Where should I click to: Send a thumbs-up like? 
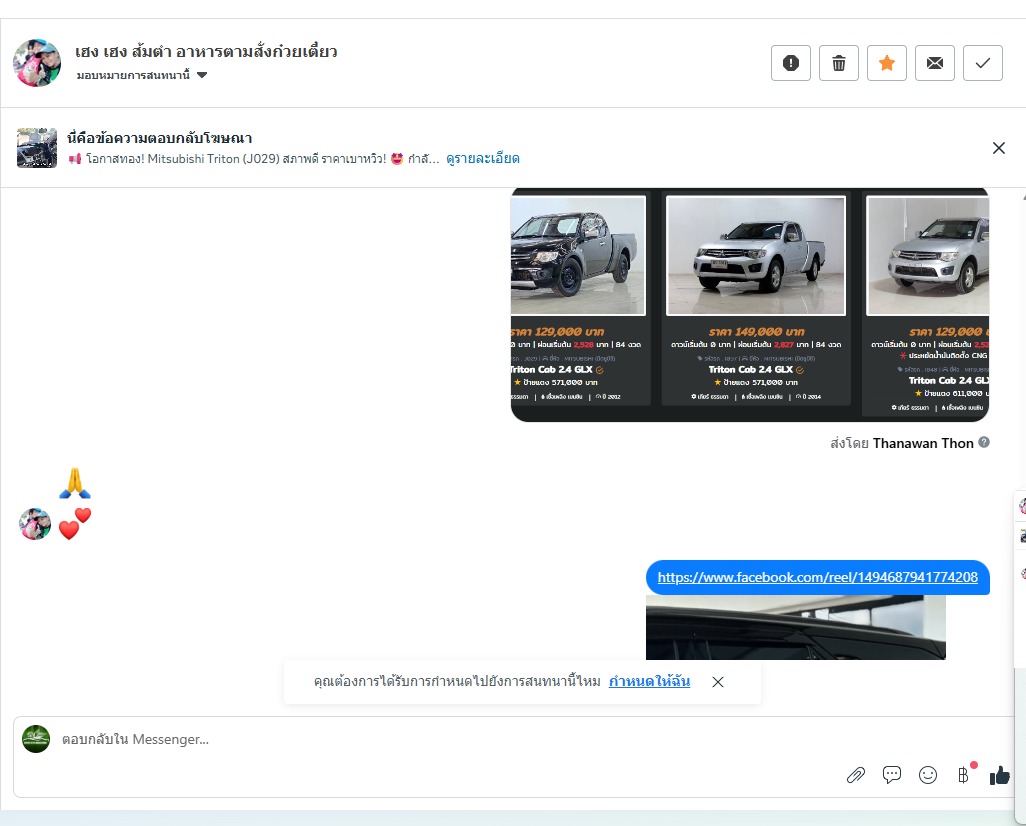[x=1000, y=776]
